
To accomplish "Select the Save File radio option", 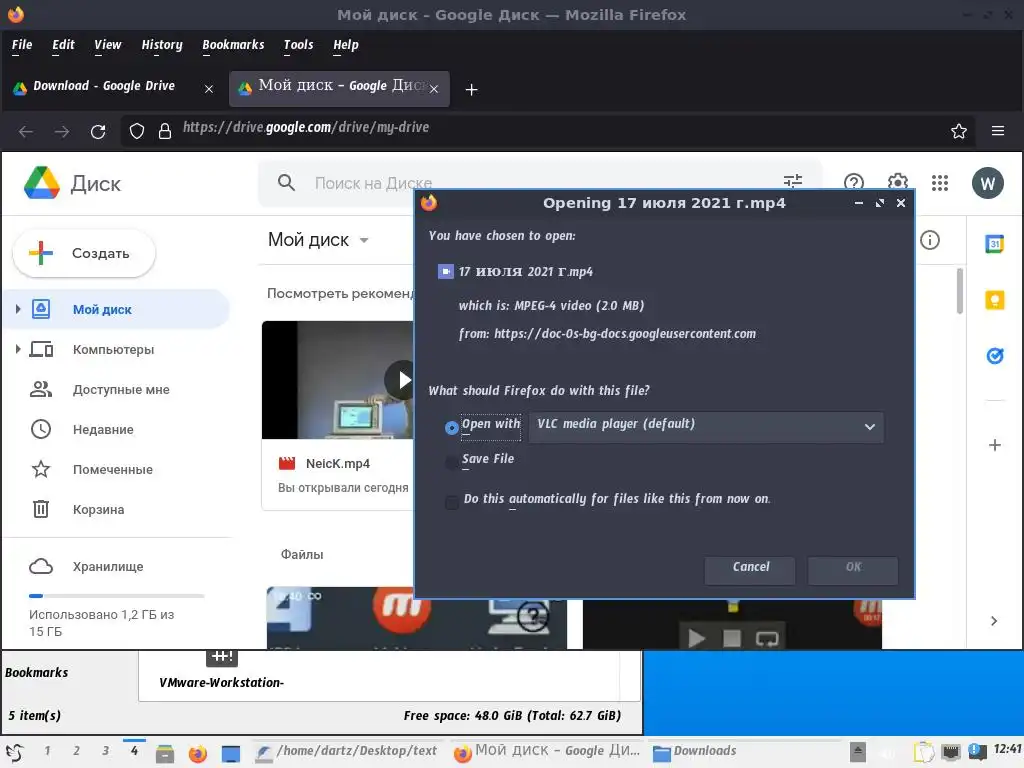I will (451, 462).
